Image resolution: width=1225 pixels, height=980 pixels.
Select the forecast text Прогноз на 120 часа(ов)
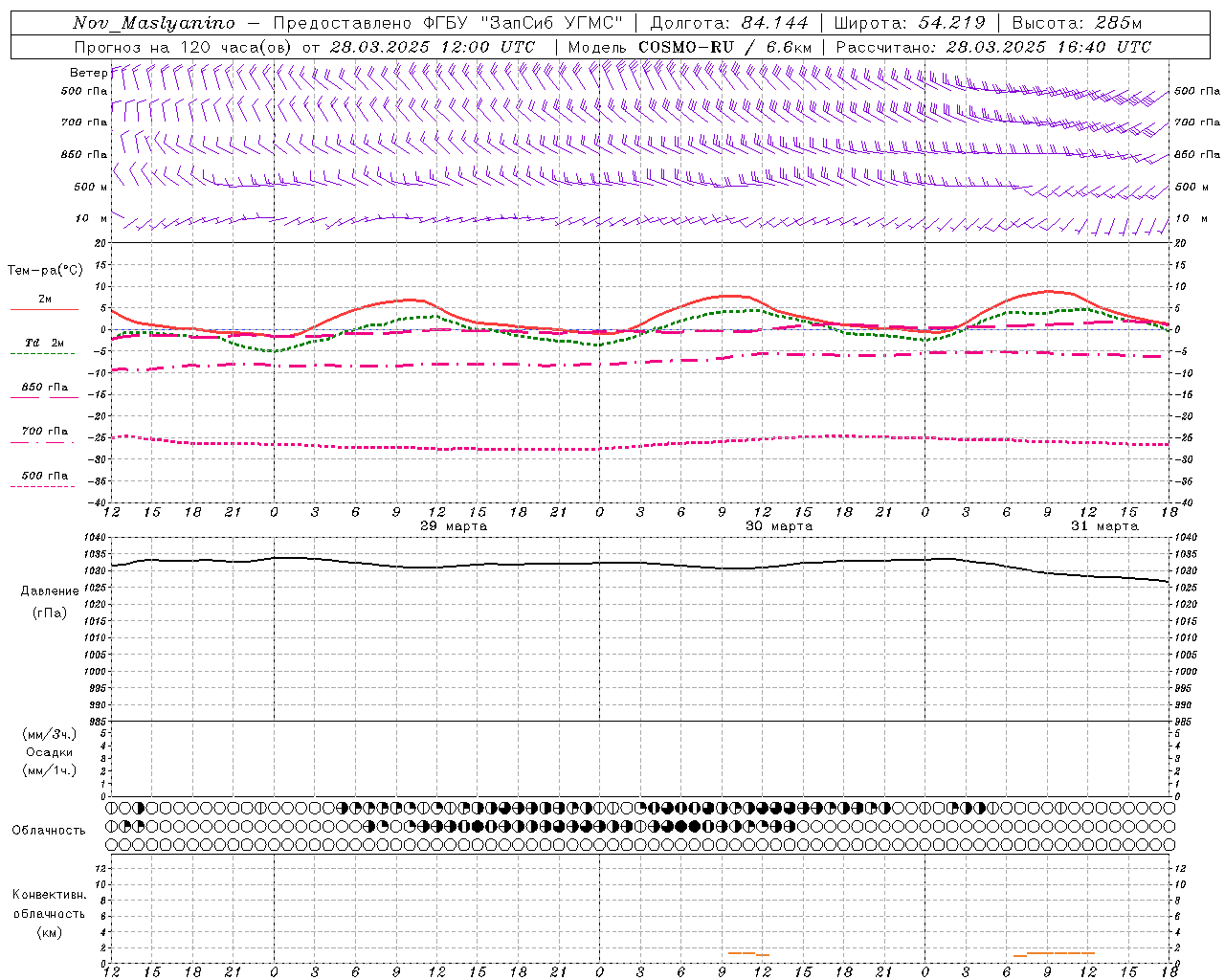[x=184, y=47]
